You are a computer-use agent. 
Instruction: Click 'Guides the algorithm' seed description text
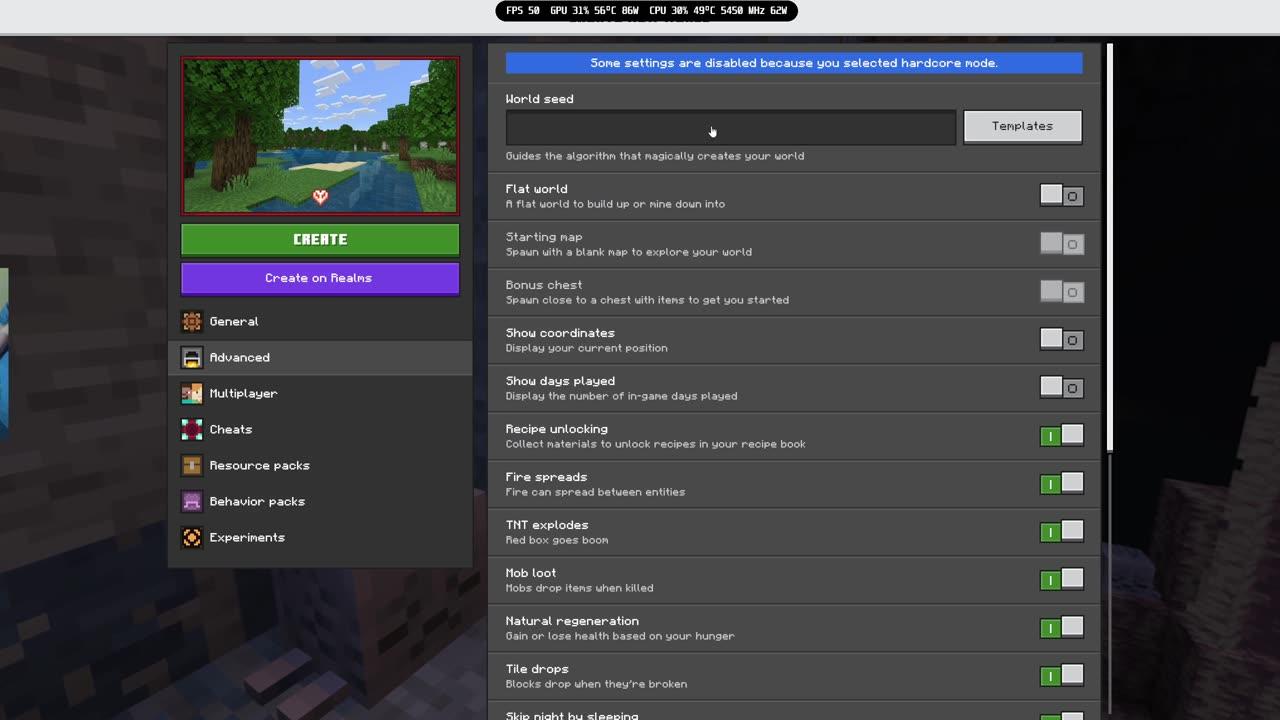(655, 156)
